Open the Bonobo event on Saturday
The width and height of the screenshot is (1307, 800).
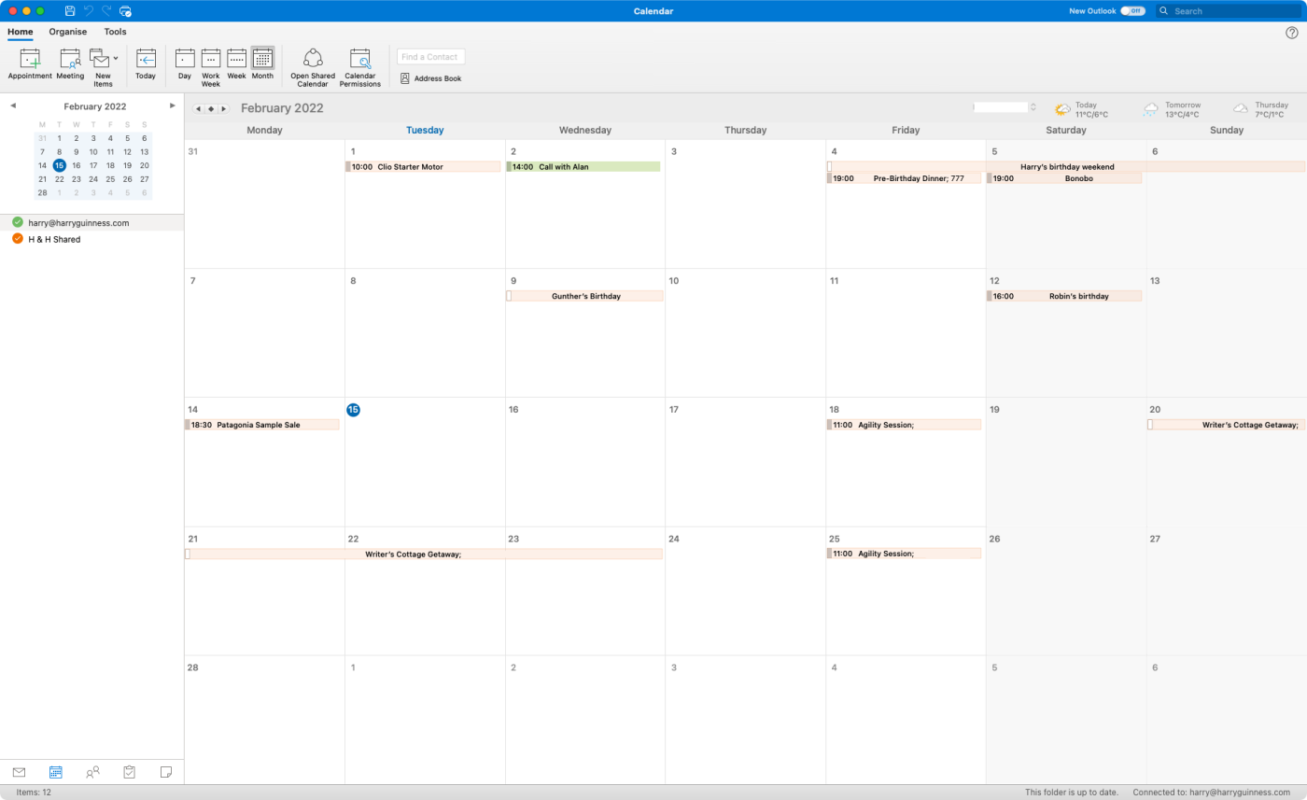click(x=1064, y=178)
